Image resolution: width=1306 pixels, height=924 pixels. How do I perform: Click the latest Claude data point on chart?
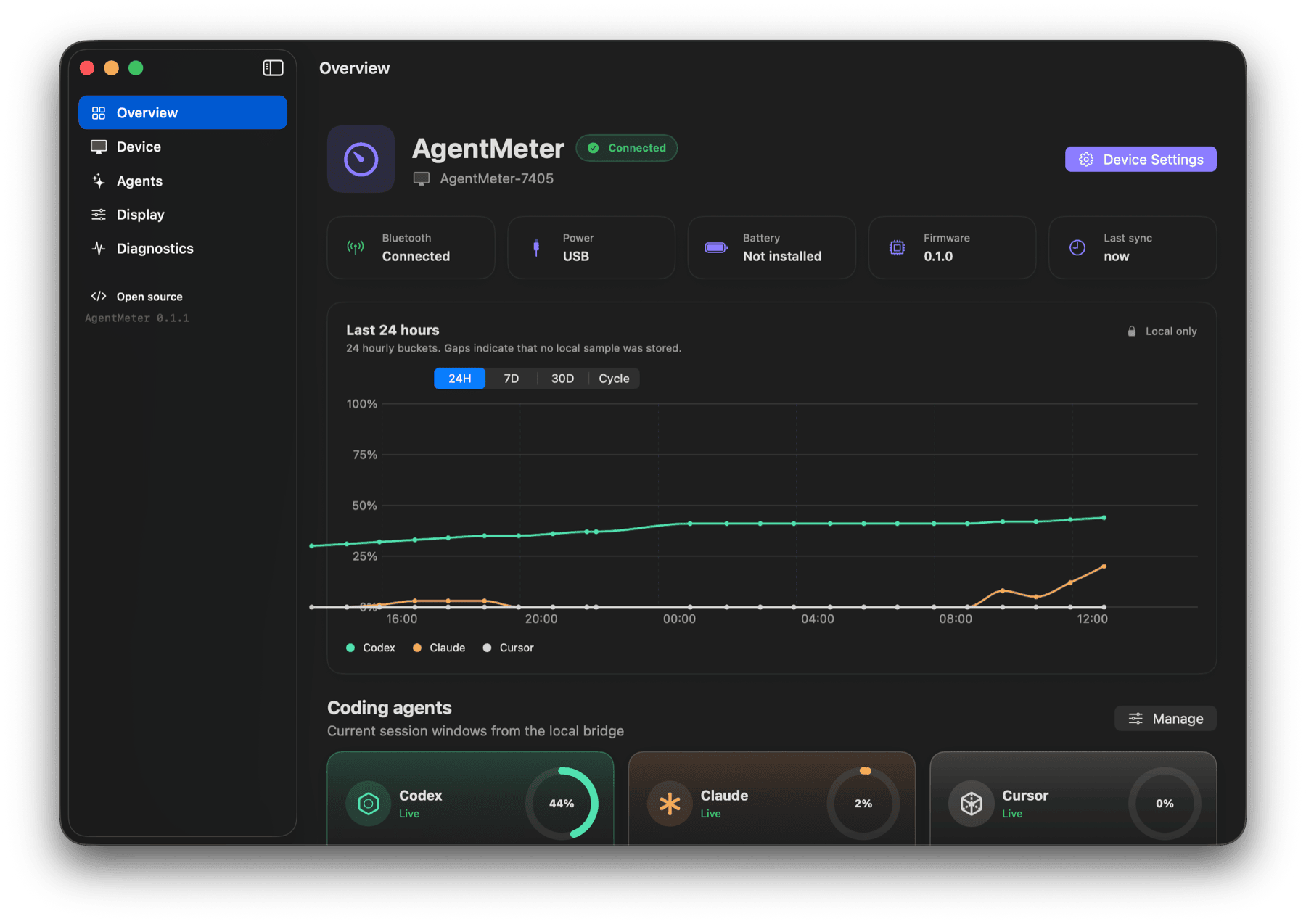coord(1104,566)
